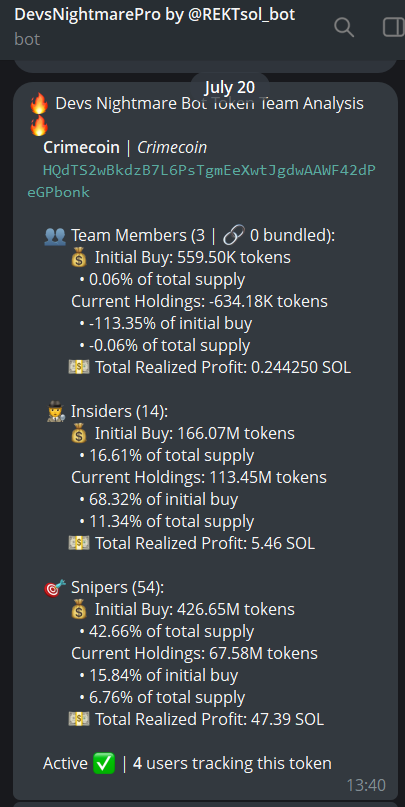Click the money bag beside Snipers Initial Buy
Image resolution: width=405 pixels, height=807 pixels.
(79, 609)
